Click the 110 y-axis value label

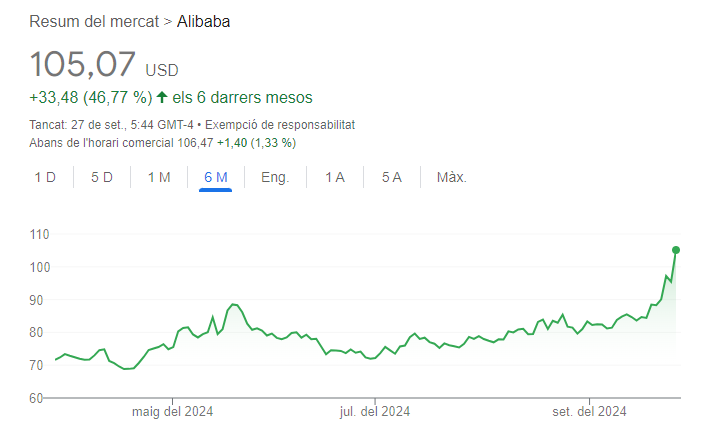pyautogui.click(x=40, y=234)
